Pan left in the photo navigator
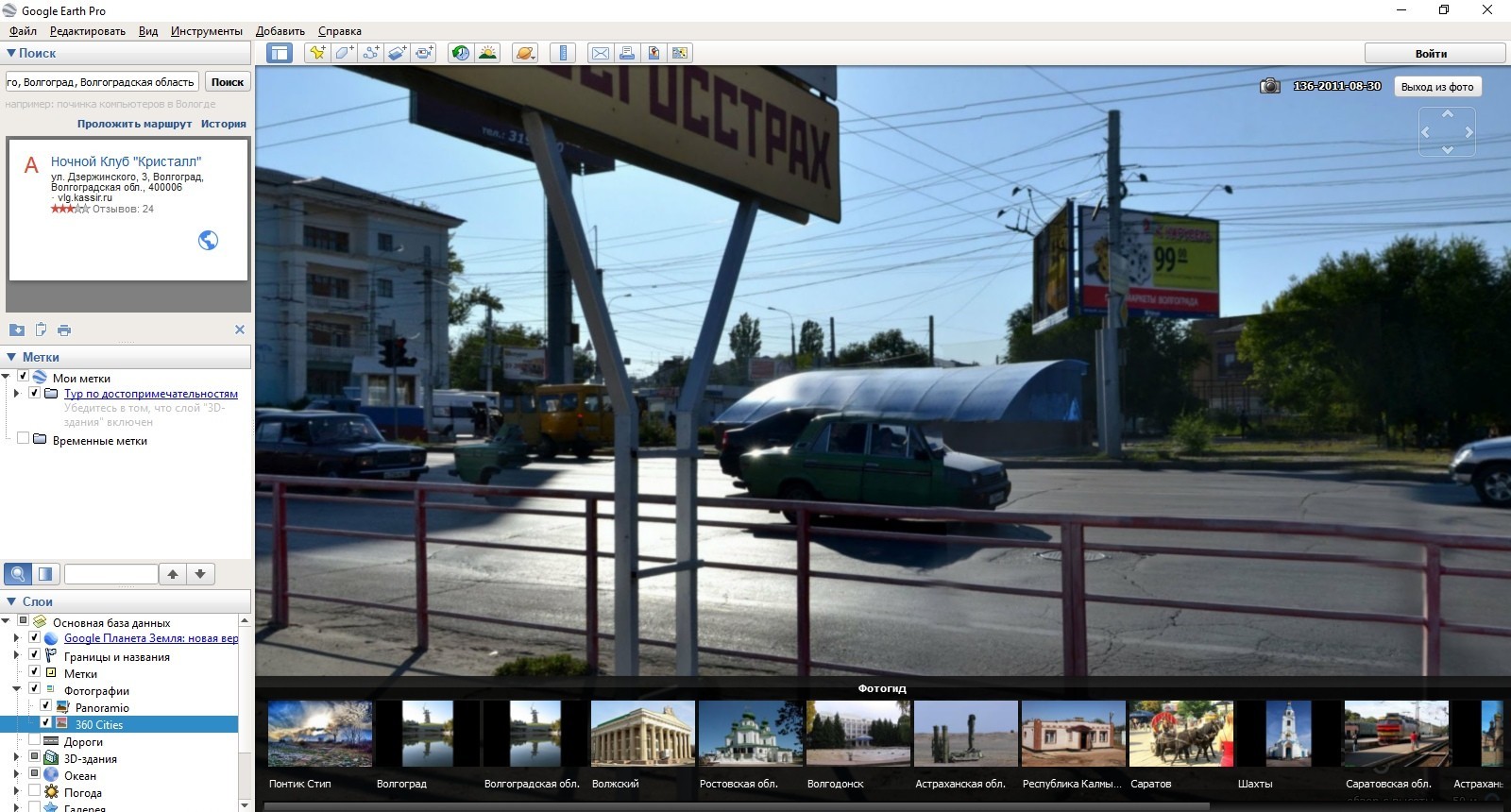 (x=1426, y=132)
